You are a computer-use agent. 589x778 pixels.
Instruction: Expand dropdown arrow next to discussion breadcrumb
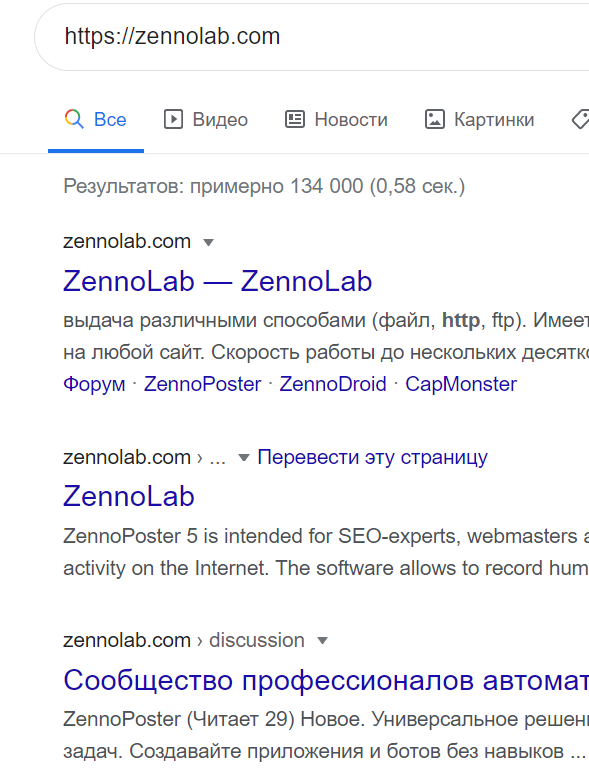pos(323,641)
